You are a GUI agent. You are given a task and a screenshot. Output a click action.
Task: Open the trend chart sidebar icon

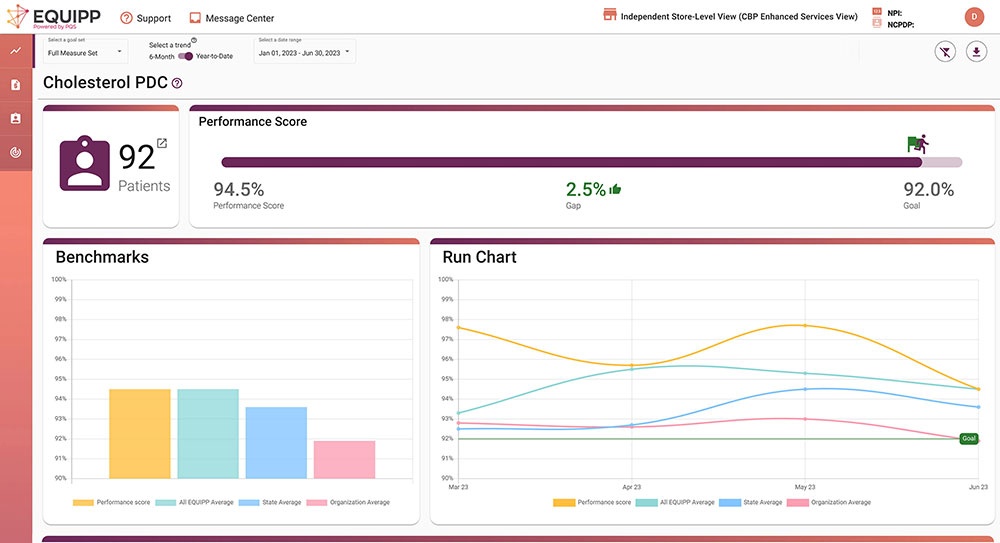click(16, 51)
